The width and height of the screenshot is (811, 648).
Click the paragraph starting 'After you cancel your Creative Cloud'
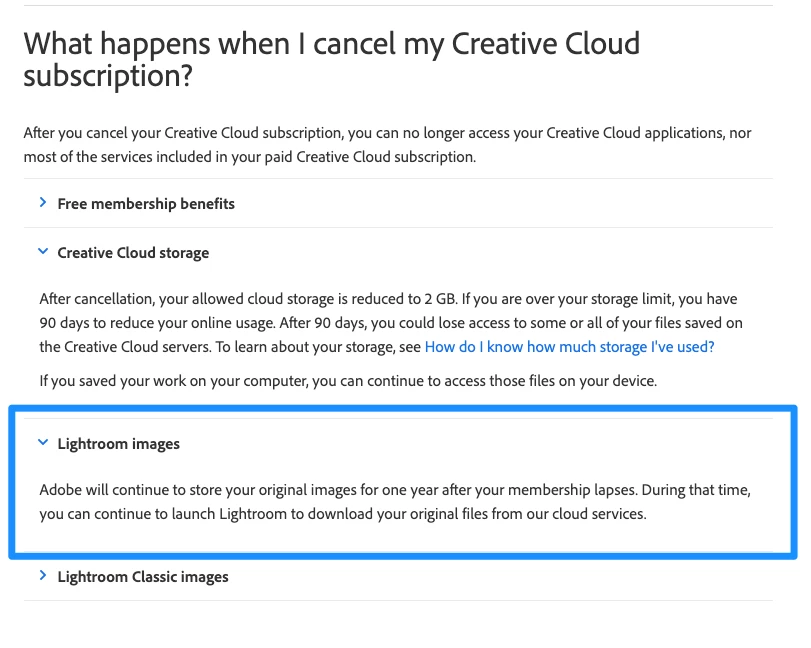pos(387,145)
